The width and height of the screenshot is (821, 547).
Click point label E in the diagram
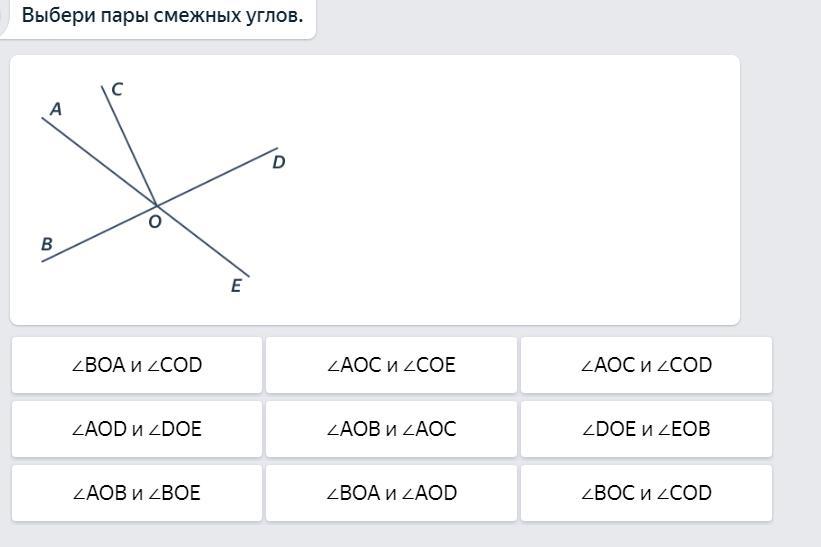pos(236,286)
